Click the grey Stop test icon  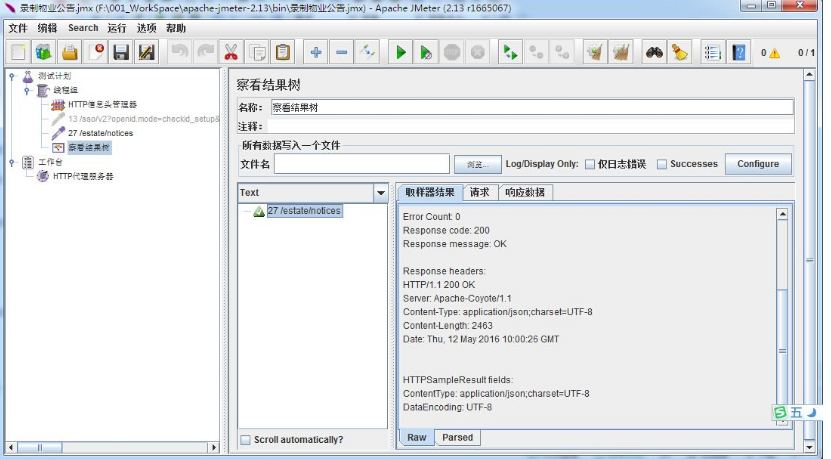click(452, 52)
